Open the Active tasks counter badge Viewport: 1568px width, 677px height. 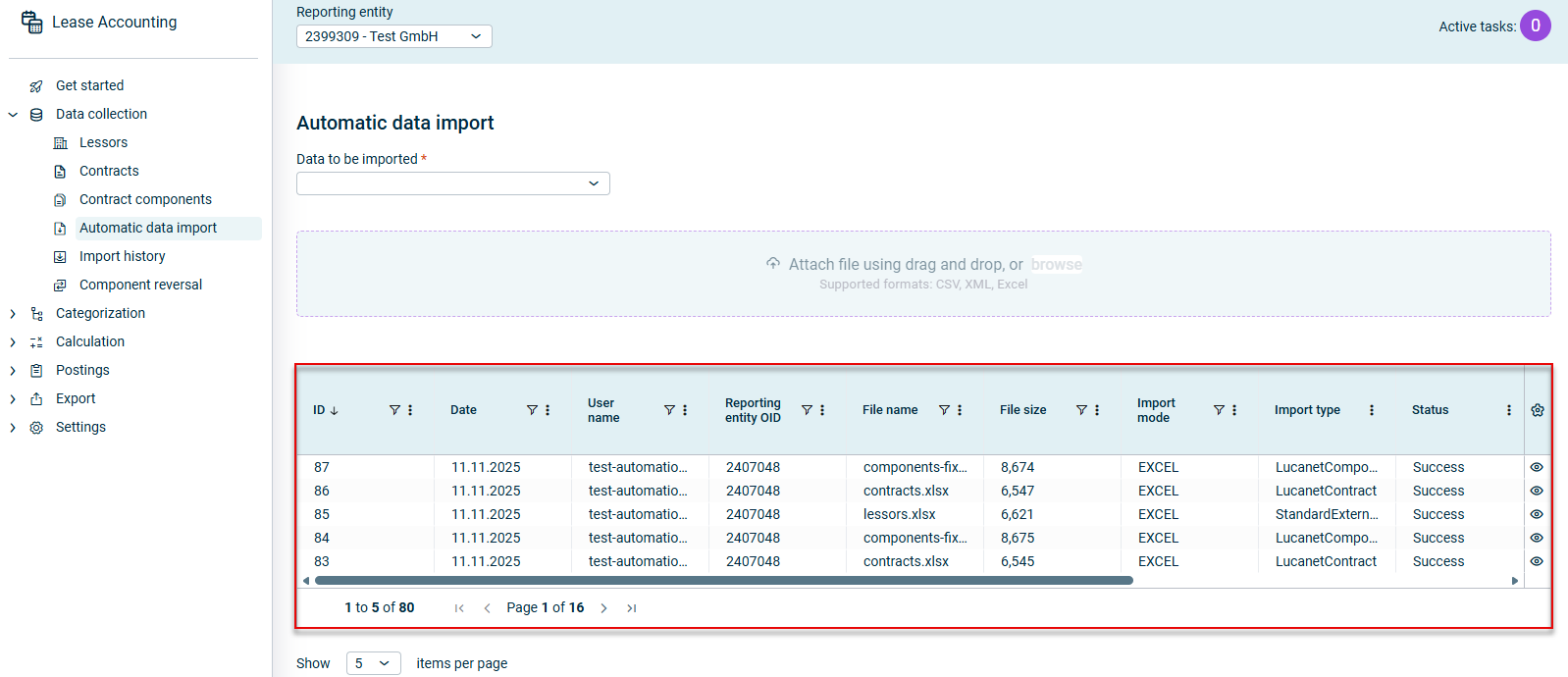pyautogui.click(x=1536, y=26)
